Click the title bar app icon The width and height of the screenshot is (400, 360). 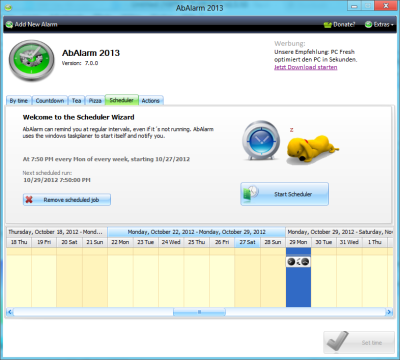(9, 7)
